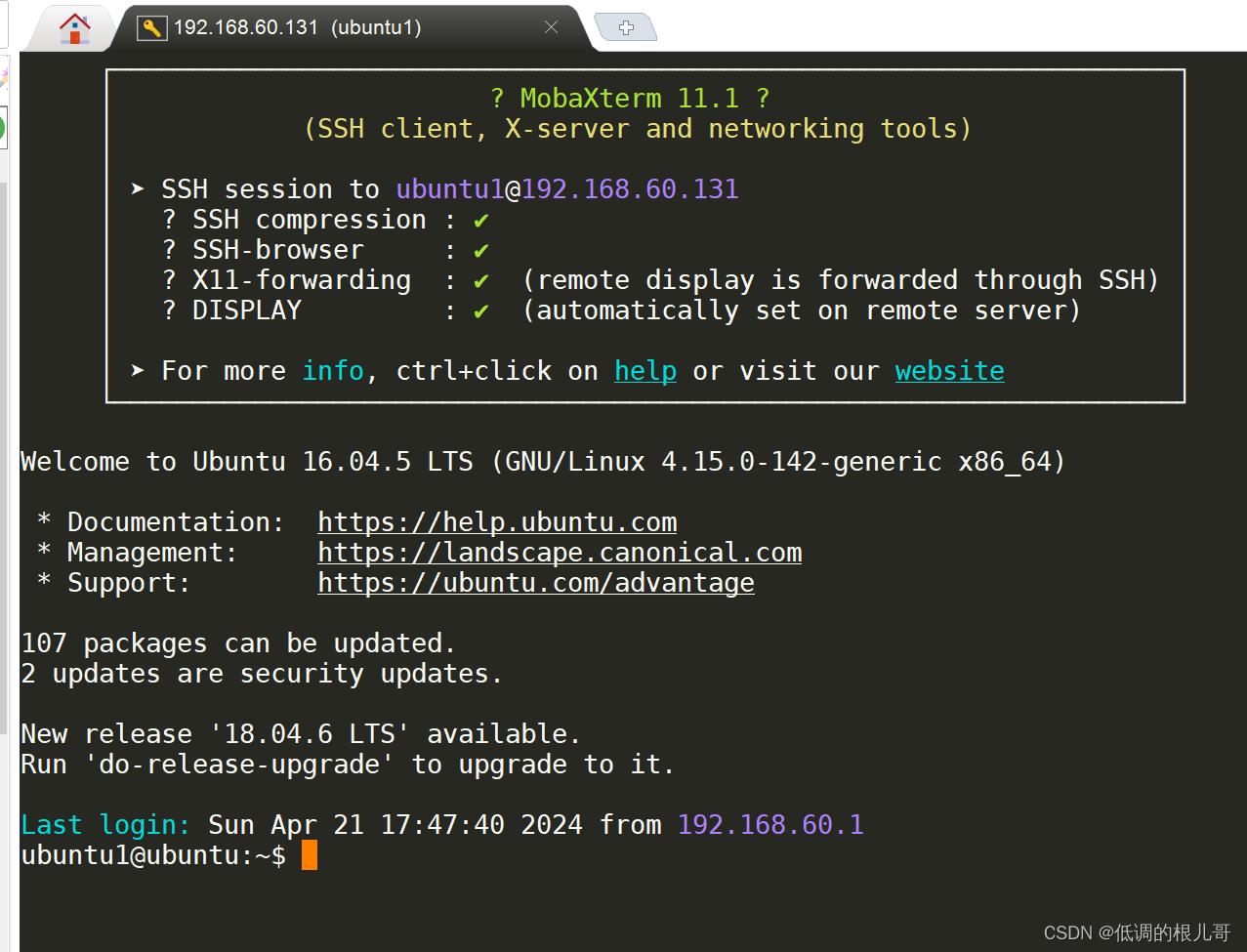Click '(remote display is forwarded through SSH)' text

click(x=841, y=281)
